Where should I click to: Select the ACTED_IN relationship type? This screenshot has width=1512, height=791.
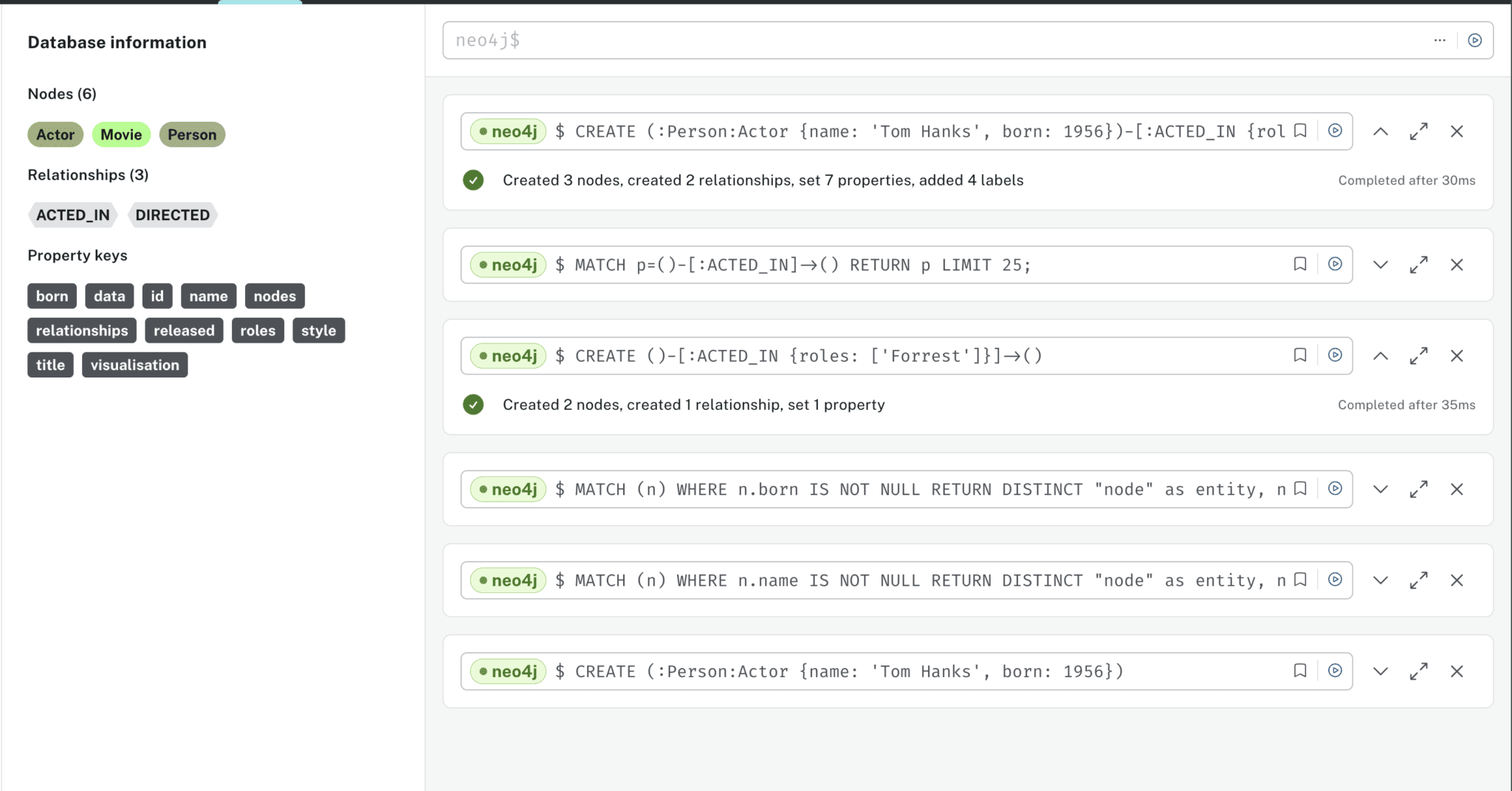tap(72, 215)
